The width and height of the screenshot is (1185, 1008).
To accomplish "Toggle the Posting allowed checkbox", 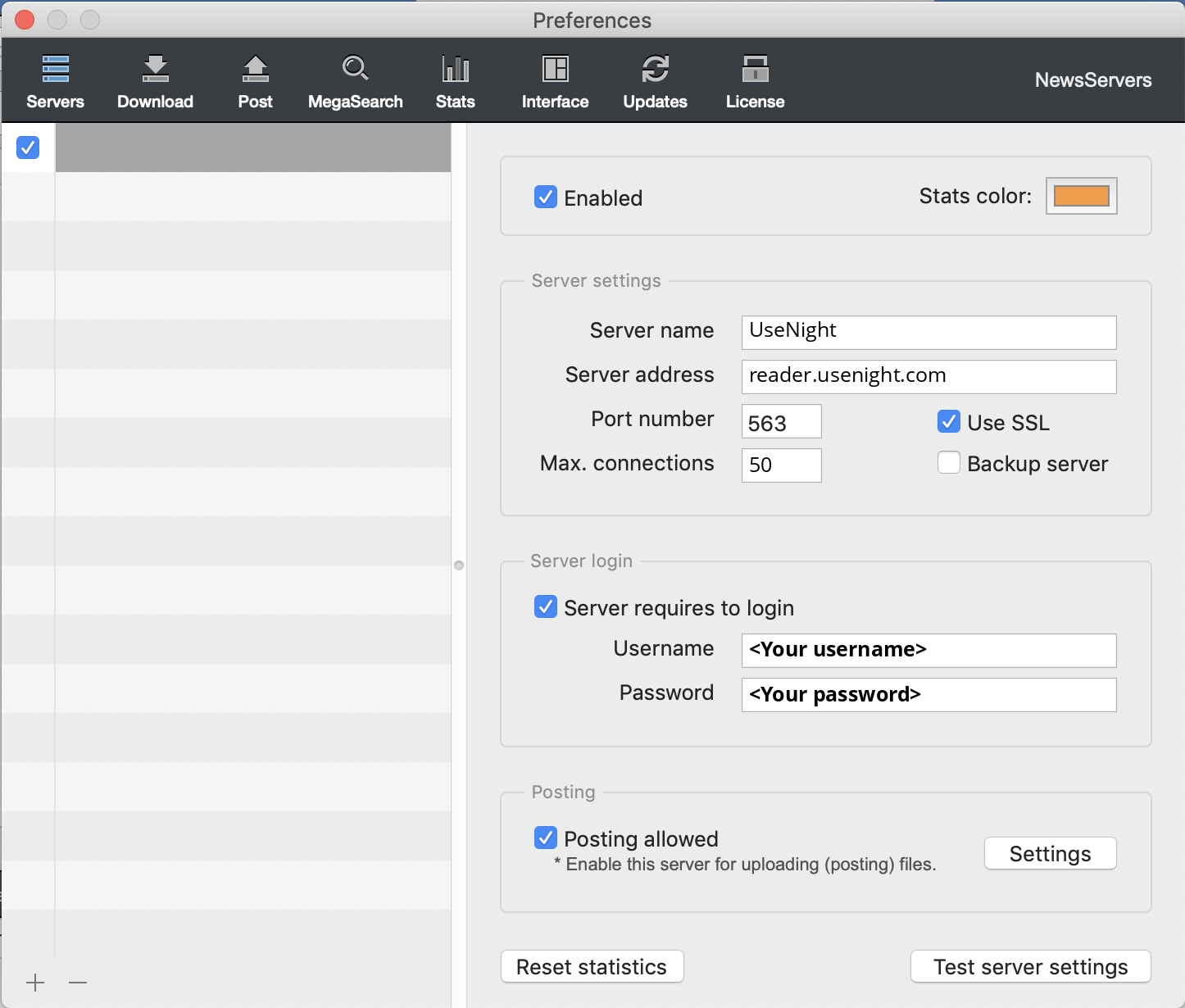I will pyautogui.click(x=546, y=838).
